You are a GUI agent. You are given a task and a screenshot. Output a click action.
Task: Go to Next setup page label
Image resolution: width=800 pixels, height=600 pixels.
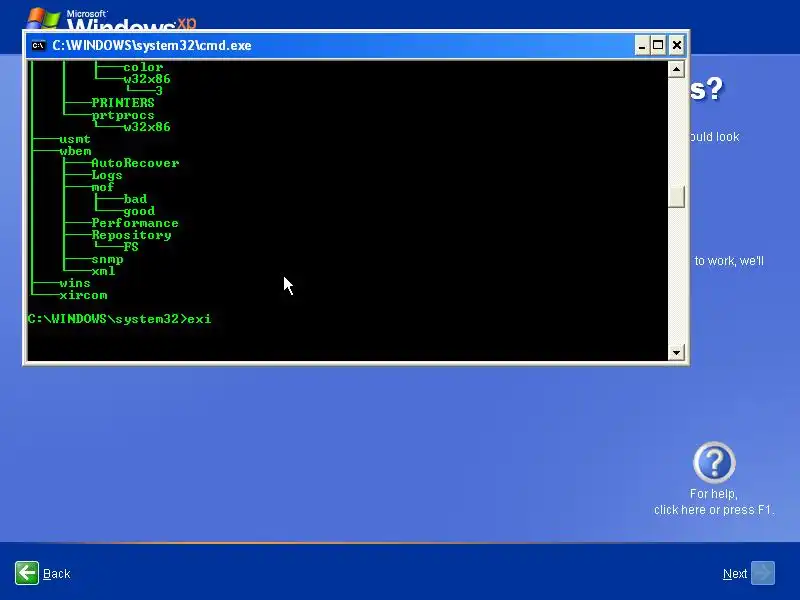pos(735,574)
